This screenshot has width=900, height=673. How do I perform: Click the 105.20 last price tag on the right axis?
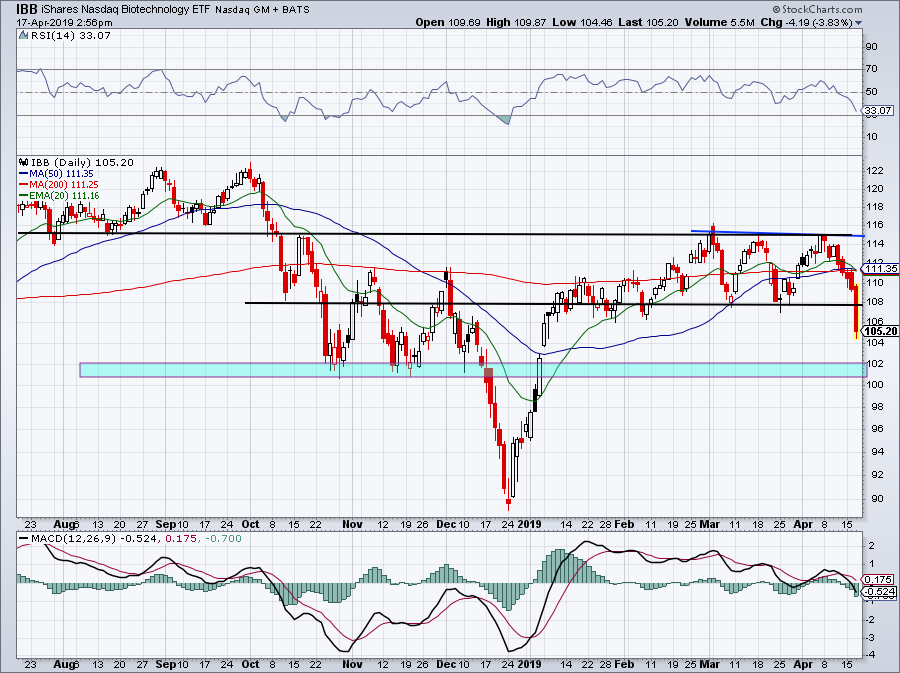(x=880, y=331)
